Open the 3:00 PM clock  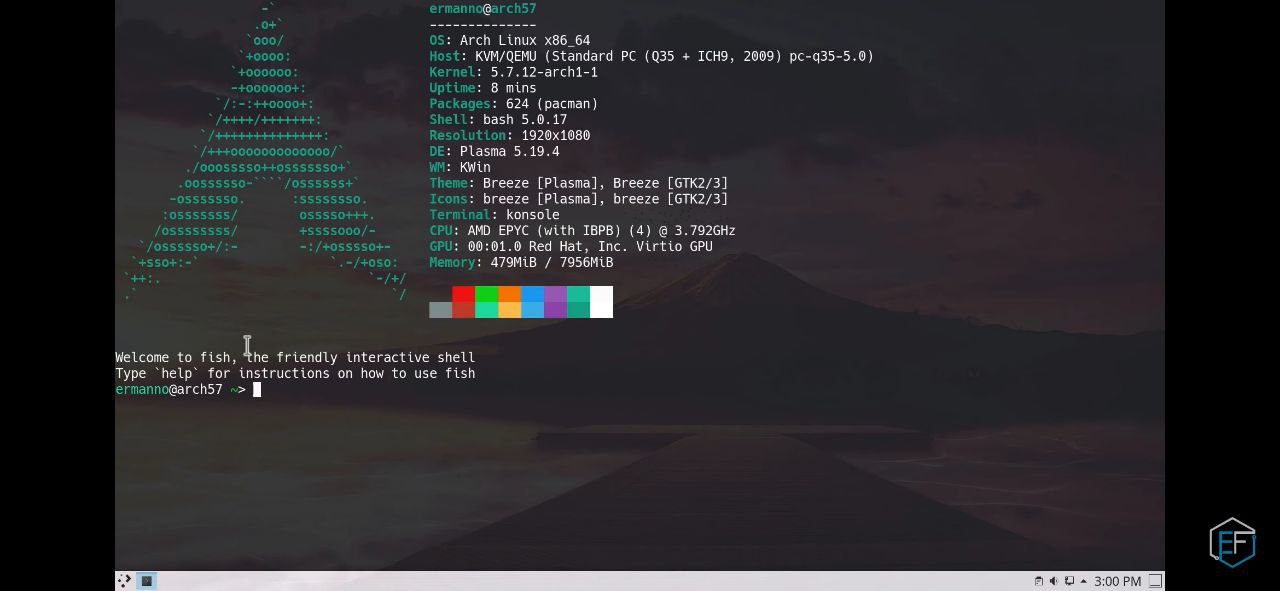(x=1117, y=581)
